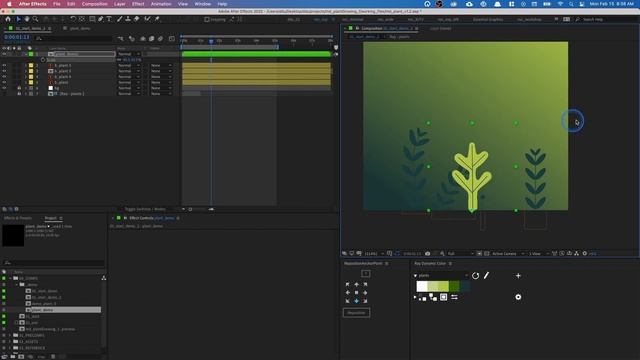Select the Clone Stamp tool
Viewport: 640px width, 360px height.
point(128,19)
